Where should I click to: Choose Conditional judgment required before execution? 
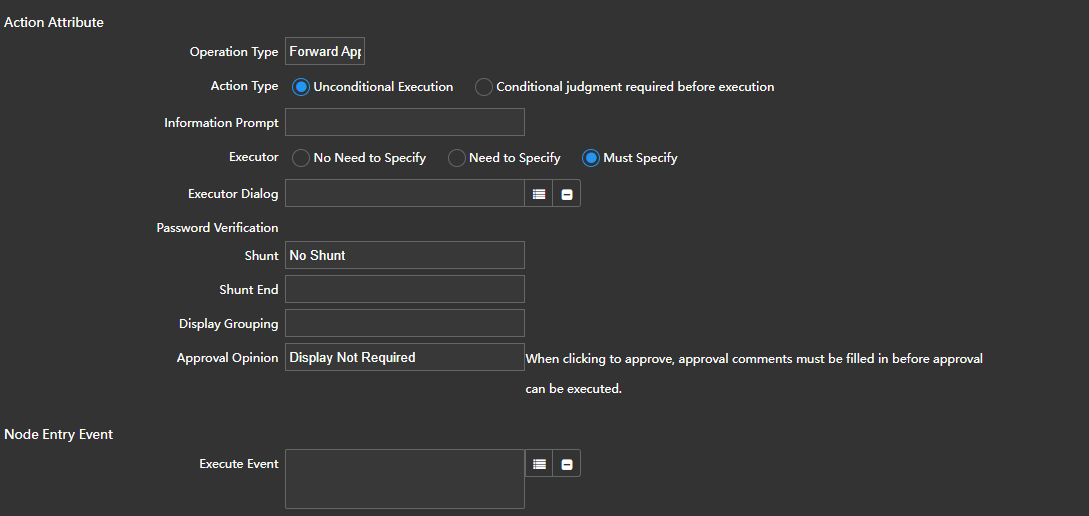[484, 87]
